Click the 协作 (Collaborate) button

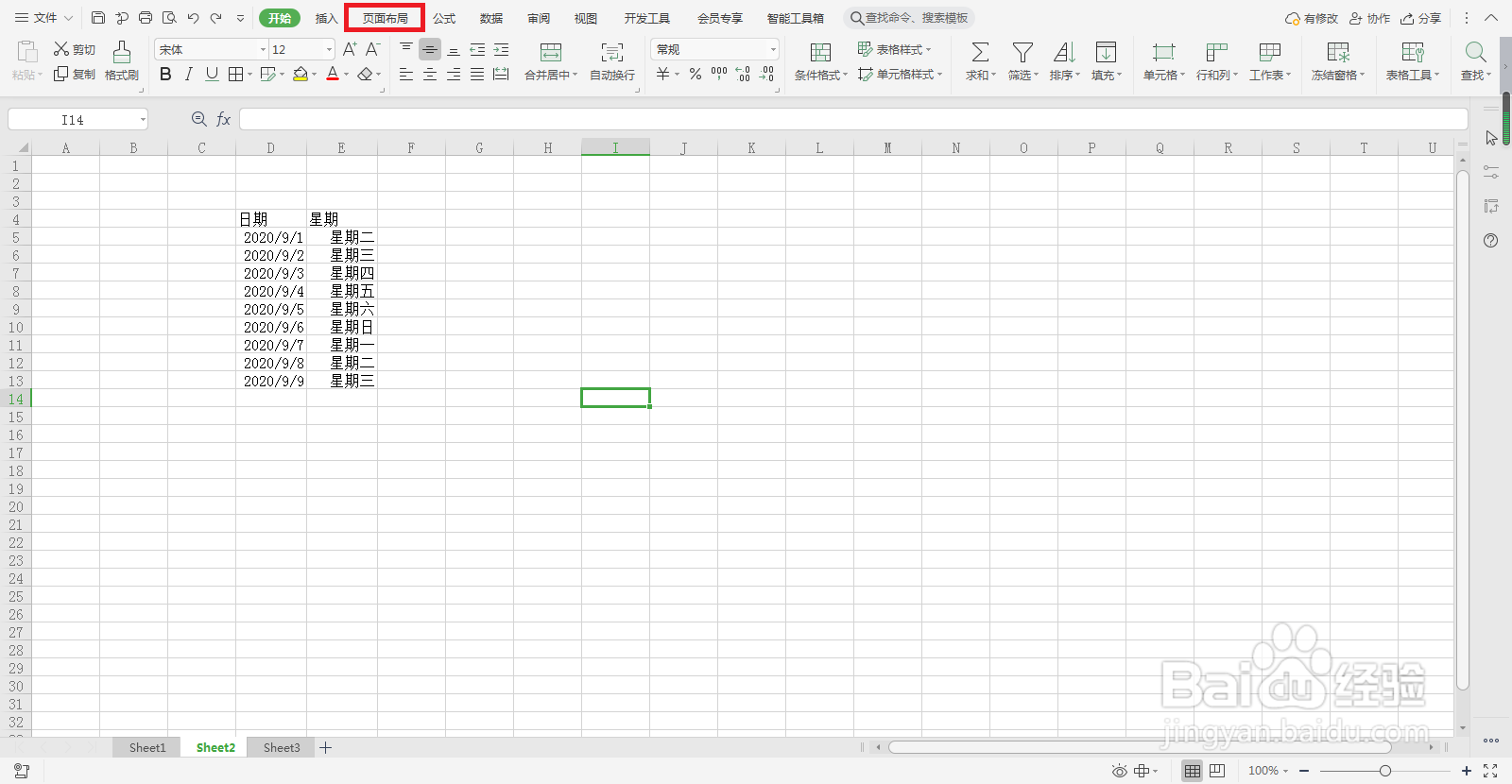pos(1370,18)
